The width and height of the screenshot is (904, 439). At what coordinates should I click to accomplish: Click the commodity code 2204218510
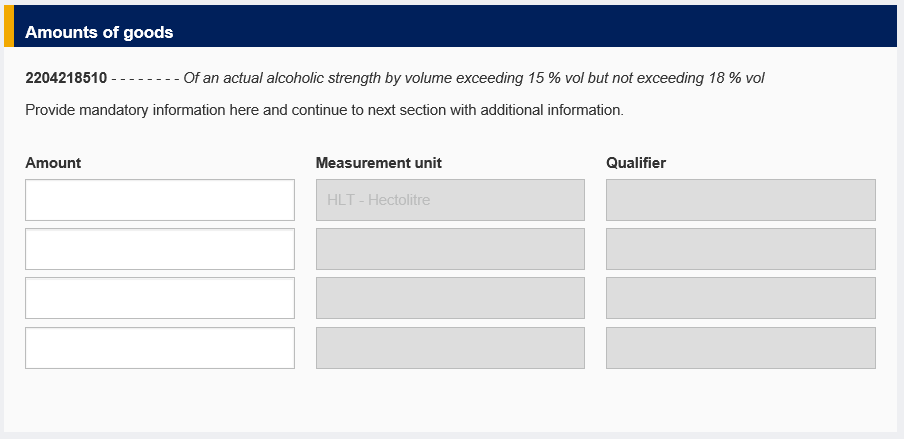pos(66,78)
